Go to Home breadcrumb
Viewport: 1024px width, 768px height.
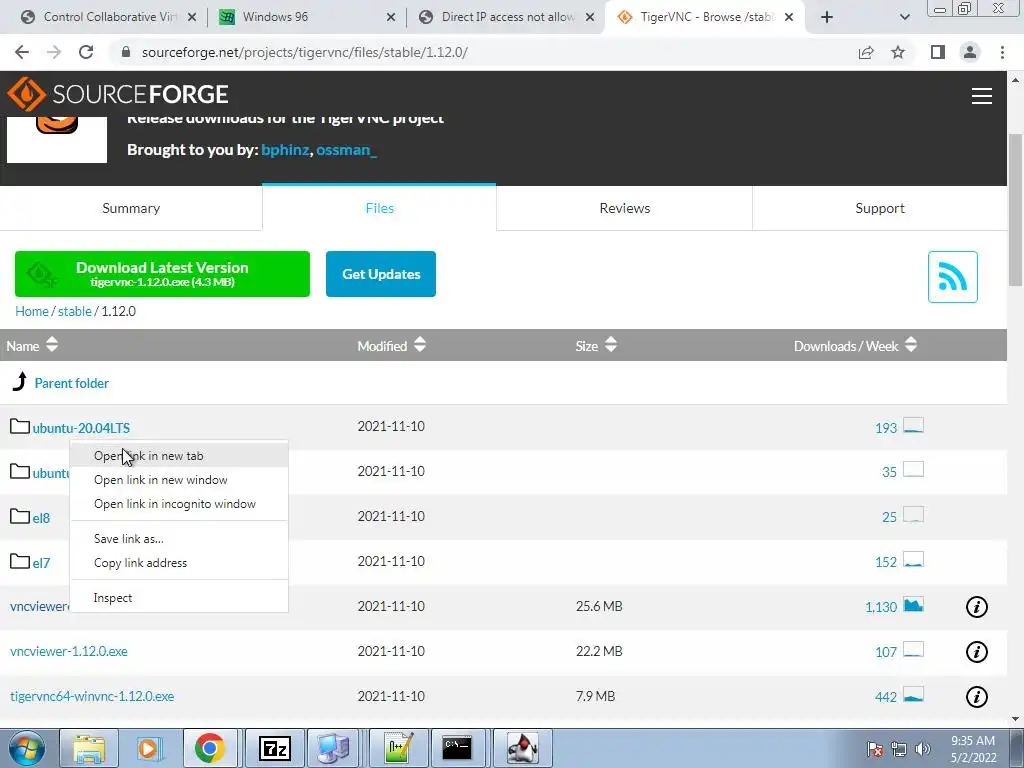click(x=32, y=311)
